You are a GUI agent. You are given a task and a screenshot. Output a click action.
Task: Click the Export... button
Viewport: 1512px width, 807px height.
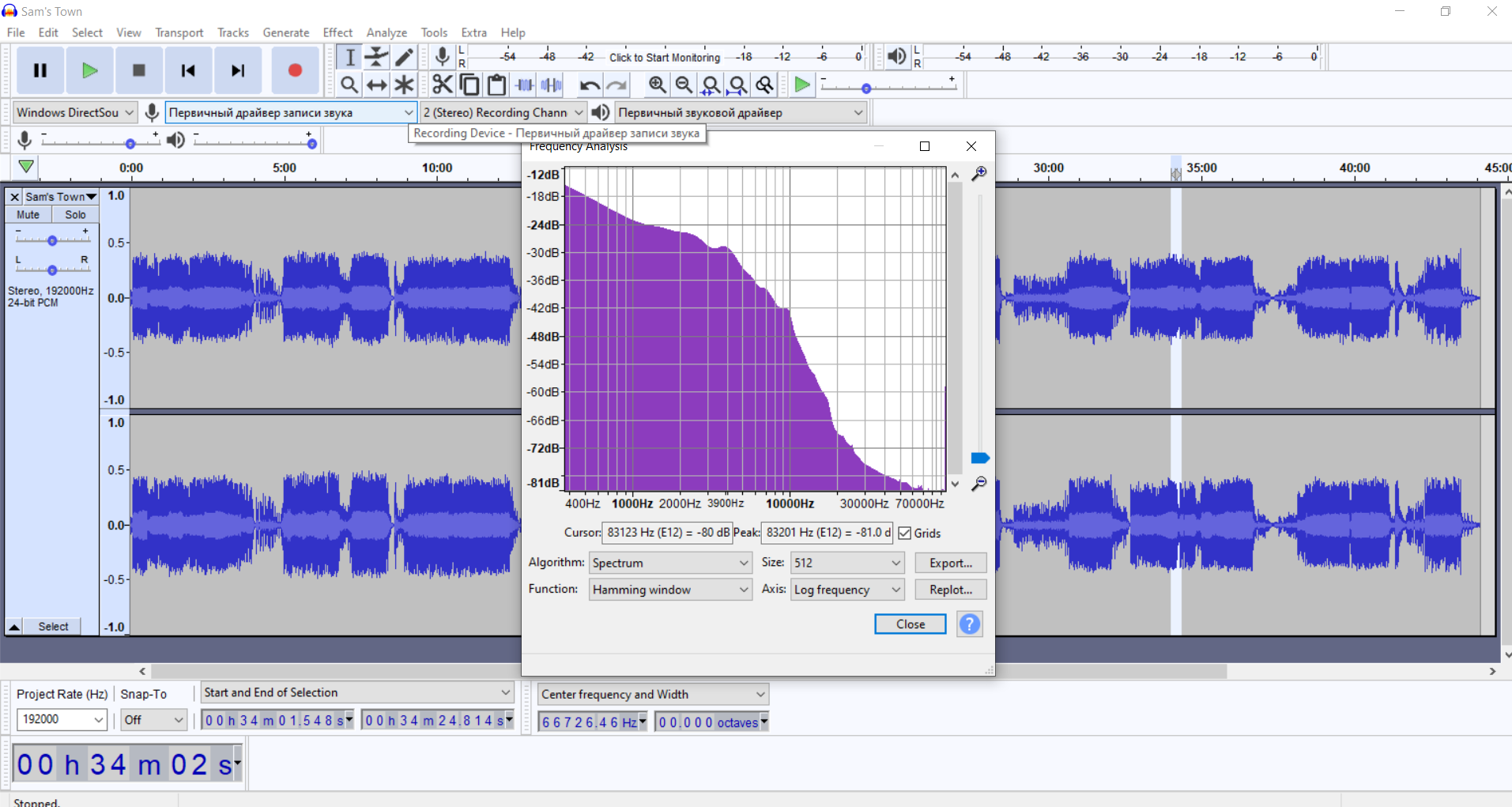pyautogui.click(x=951, y=563)
